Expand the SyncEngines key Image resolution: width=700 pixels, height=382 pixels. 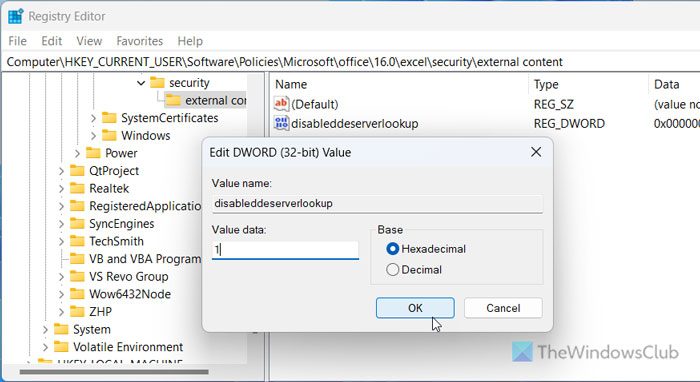pos(61,224)
